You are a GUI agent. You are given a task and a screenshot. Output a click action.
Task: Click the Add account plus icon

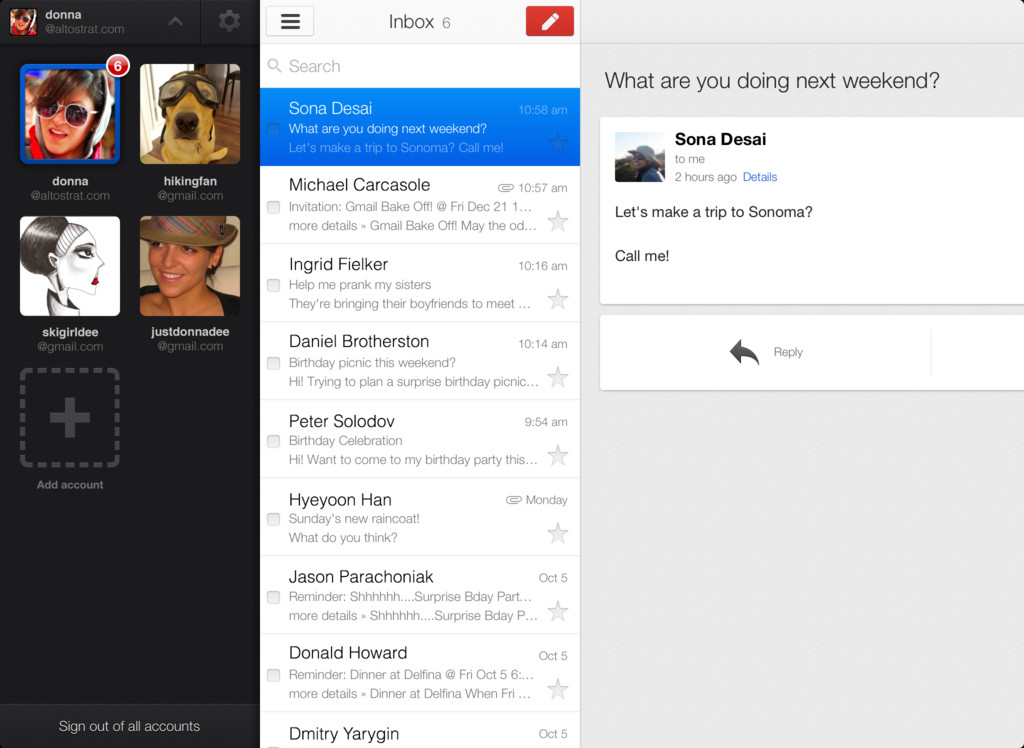pyautogui.click(x=70, y=417)
